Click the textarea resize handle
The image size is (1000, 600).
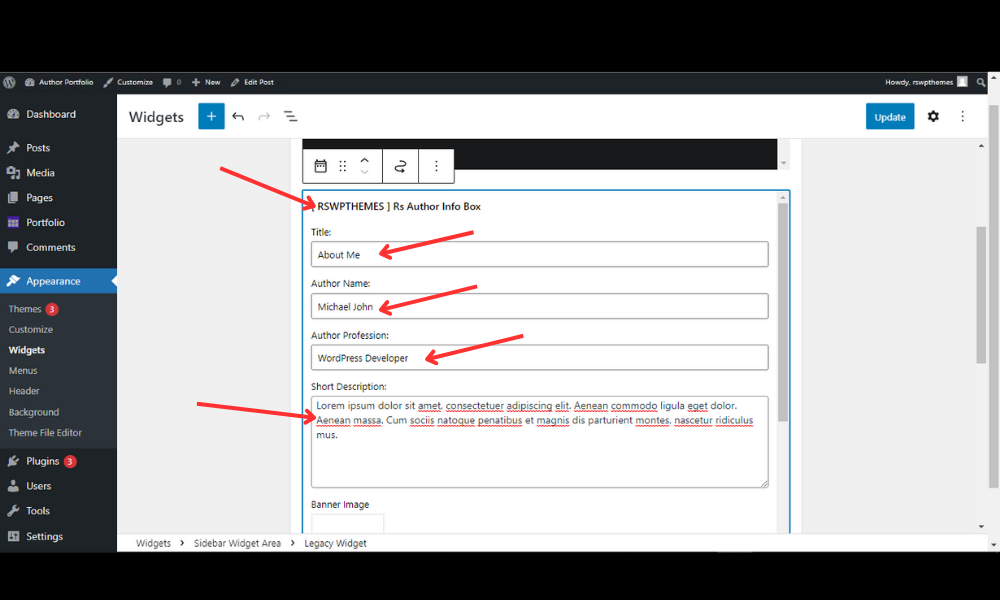(764, 483)
